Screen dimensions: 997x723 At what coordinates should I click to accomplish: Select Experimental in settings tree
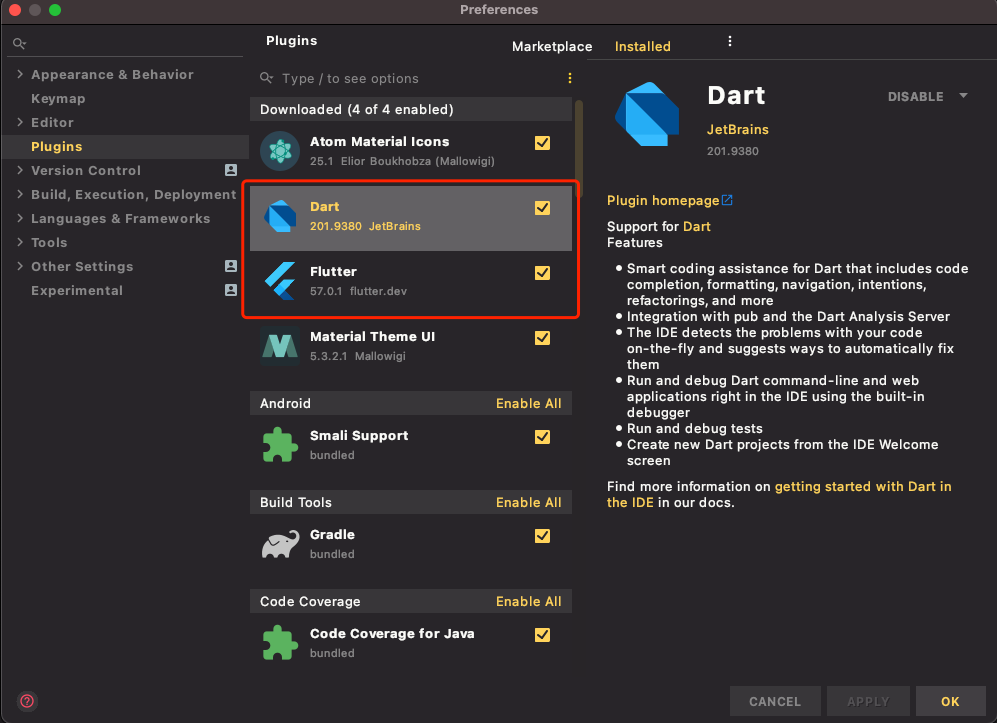[77, 291]
